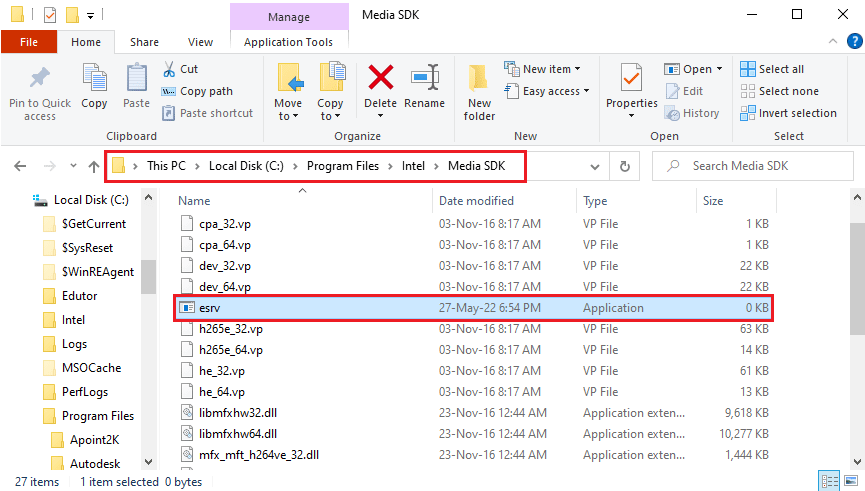Open the File tab
This screenshot has width=865, height=491.
[x=29, y=42]
